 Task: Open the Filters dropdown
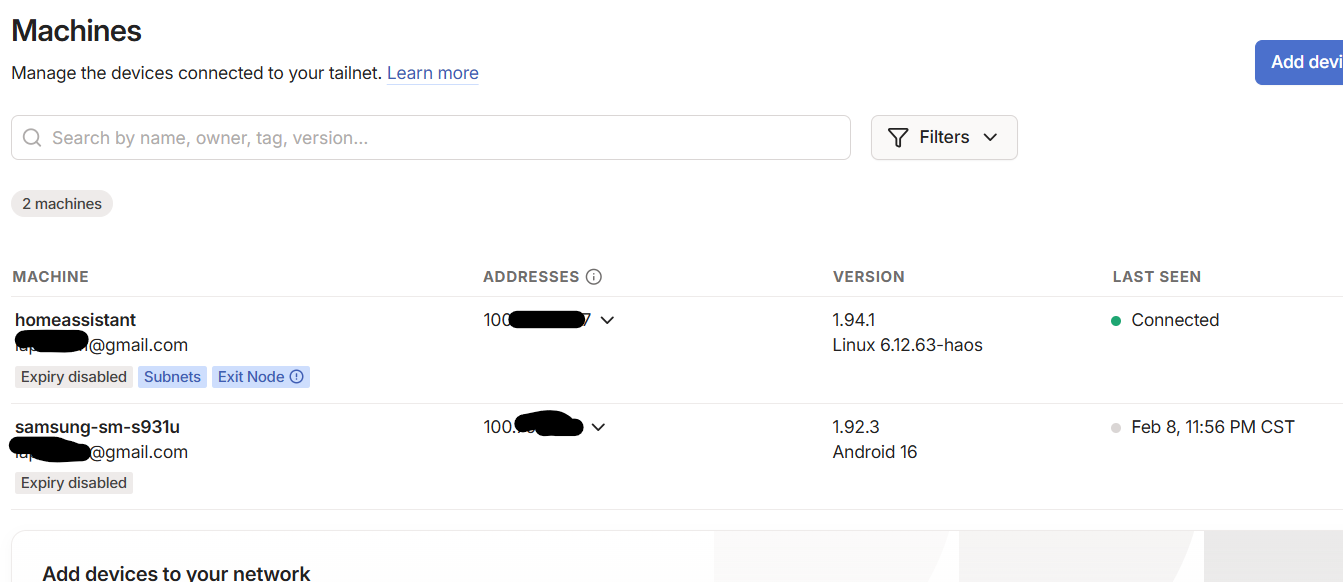click(x=944, y=138)
